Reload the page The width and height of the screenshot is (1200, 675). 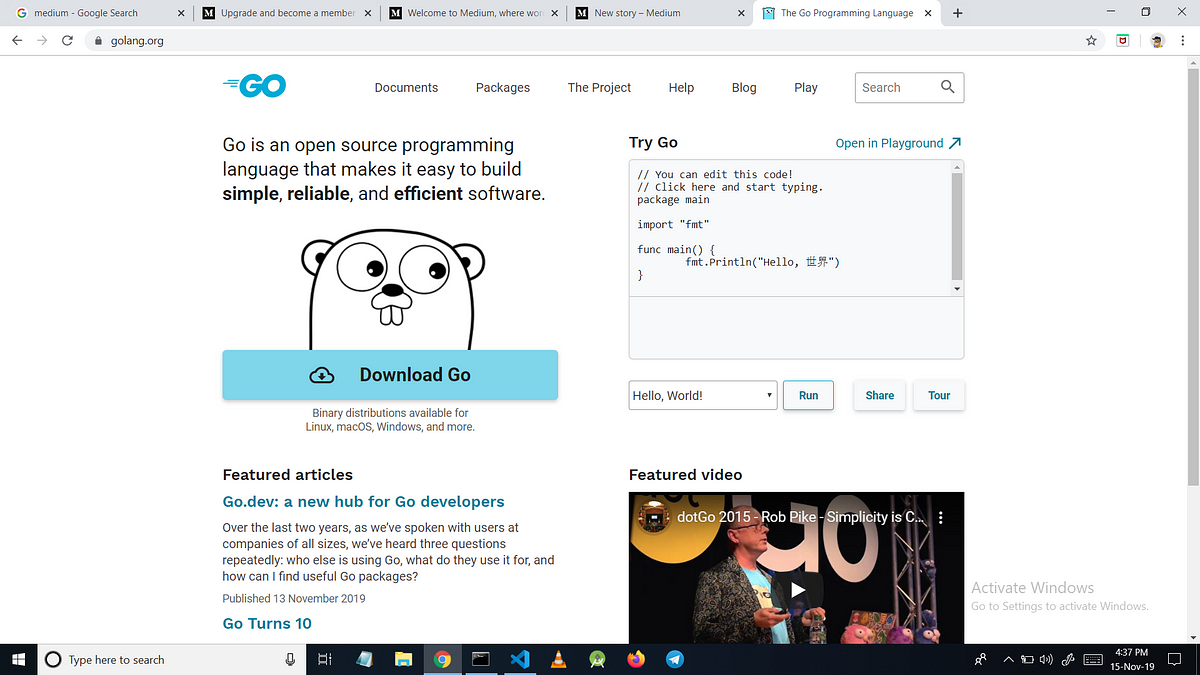(x=67, y=41)
